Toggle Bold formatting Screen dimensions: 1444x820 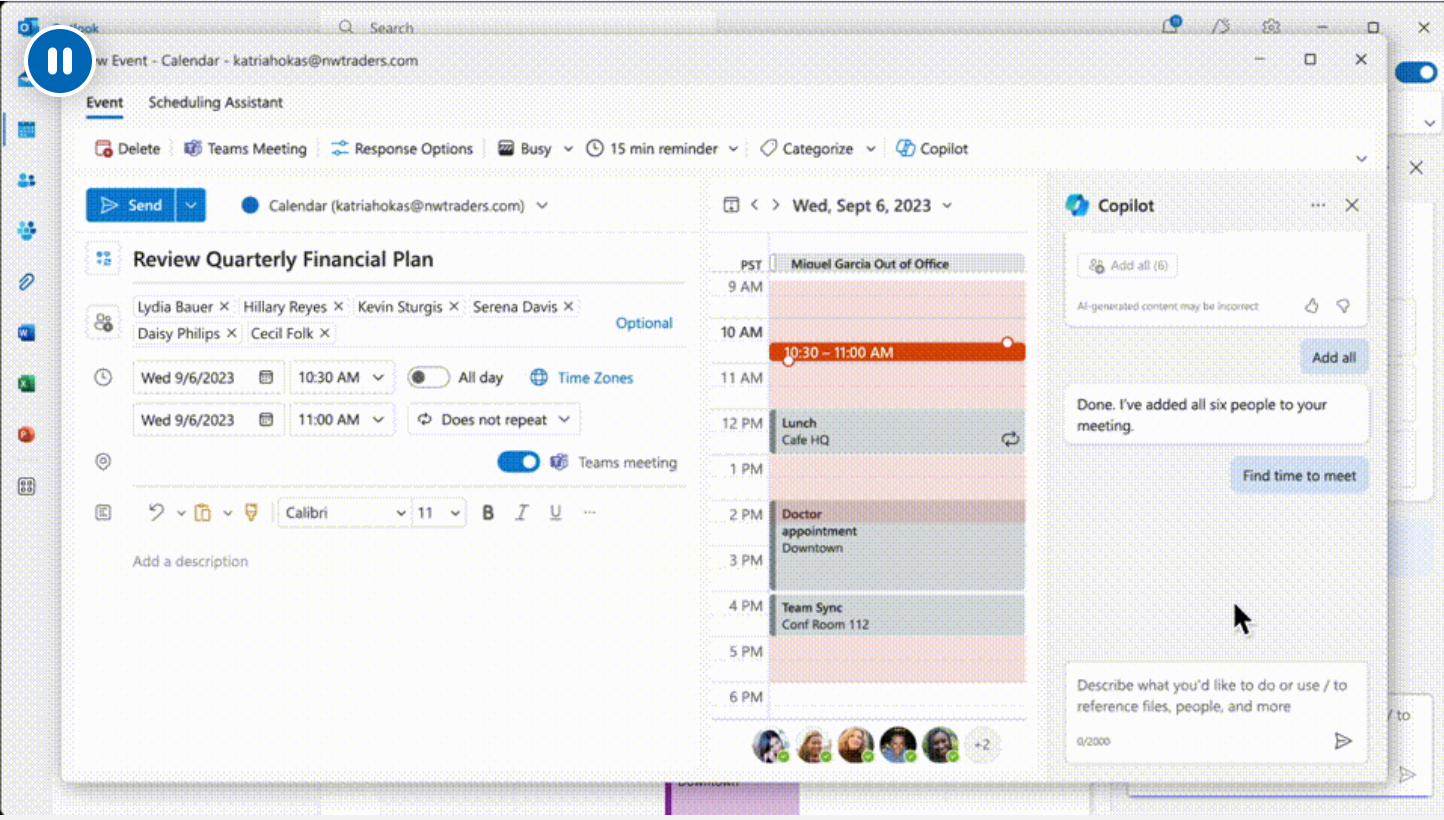[488, 513]
